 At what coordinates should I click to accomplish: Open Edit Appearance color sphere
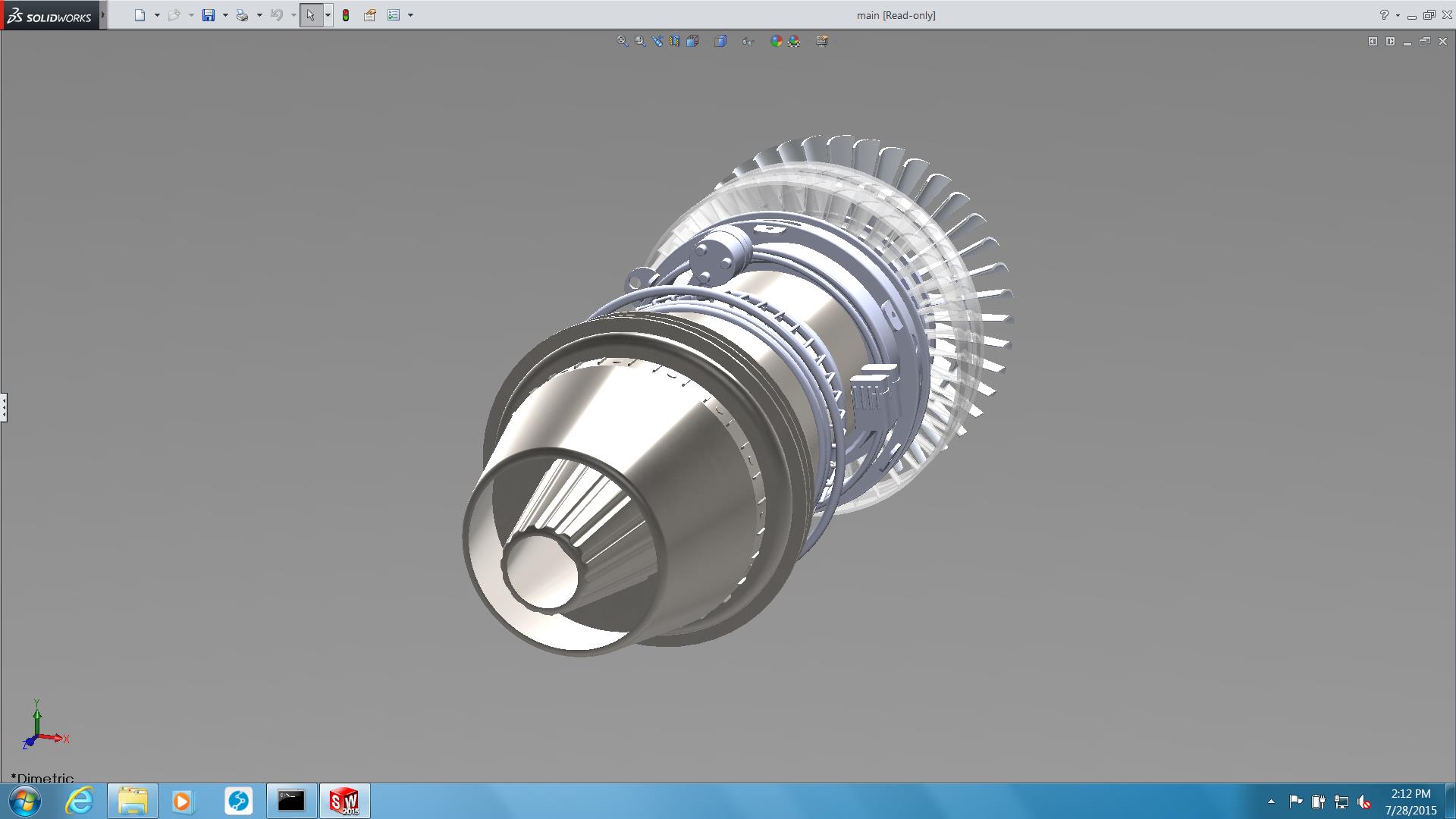click(776, 42)
